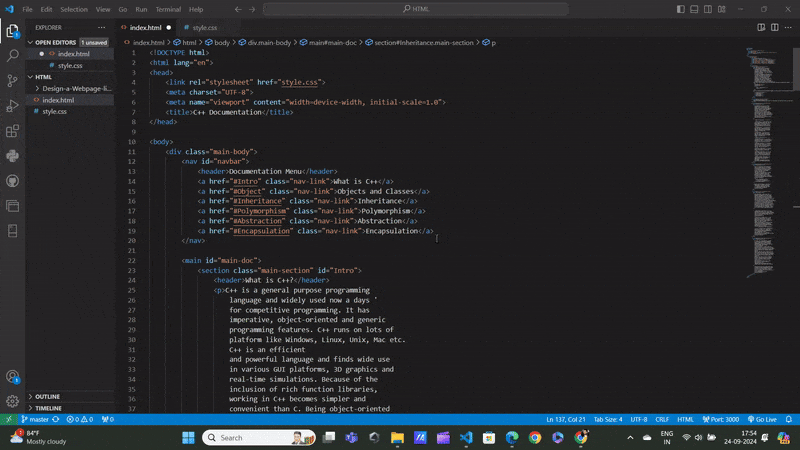
Task: Open the Run menu
Action: click(x=141, y=9)
